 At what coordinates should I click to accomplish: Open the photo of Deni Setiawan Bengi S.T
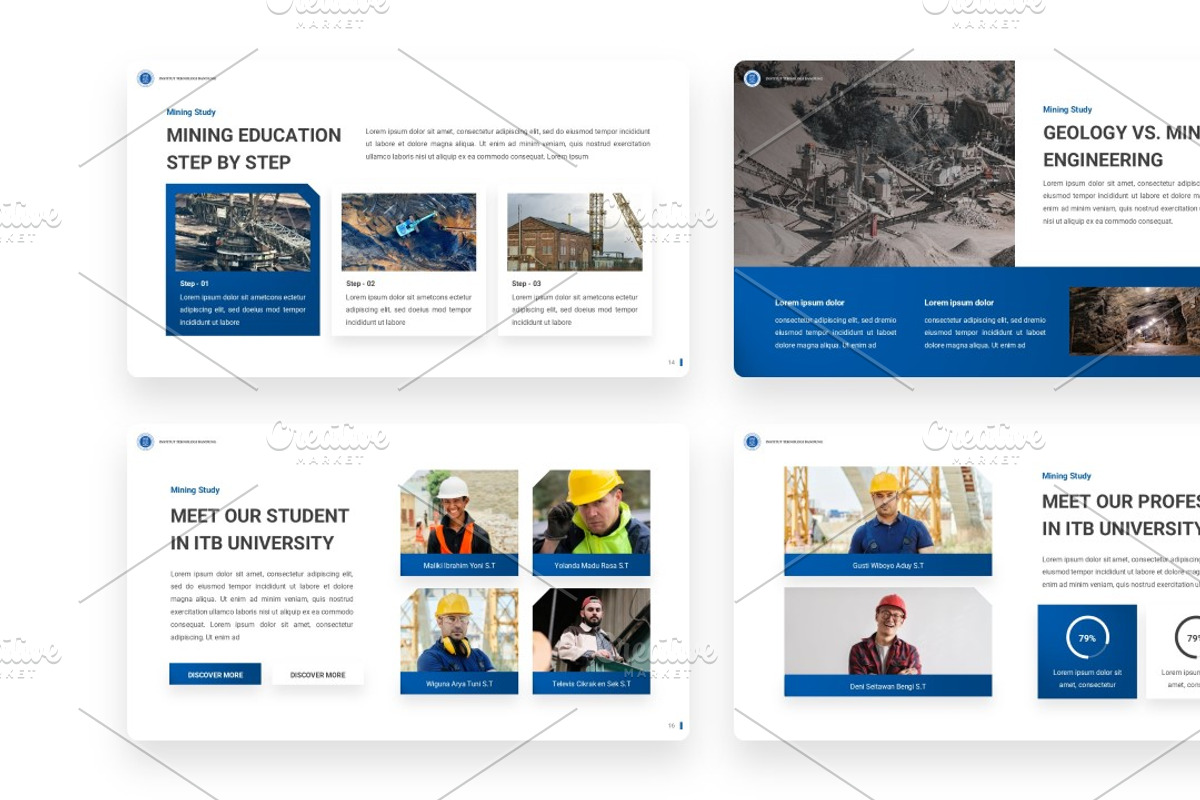click(x=888, y=631)
